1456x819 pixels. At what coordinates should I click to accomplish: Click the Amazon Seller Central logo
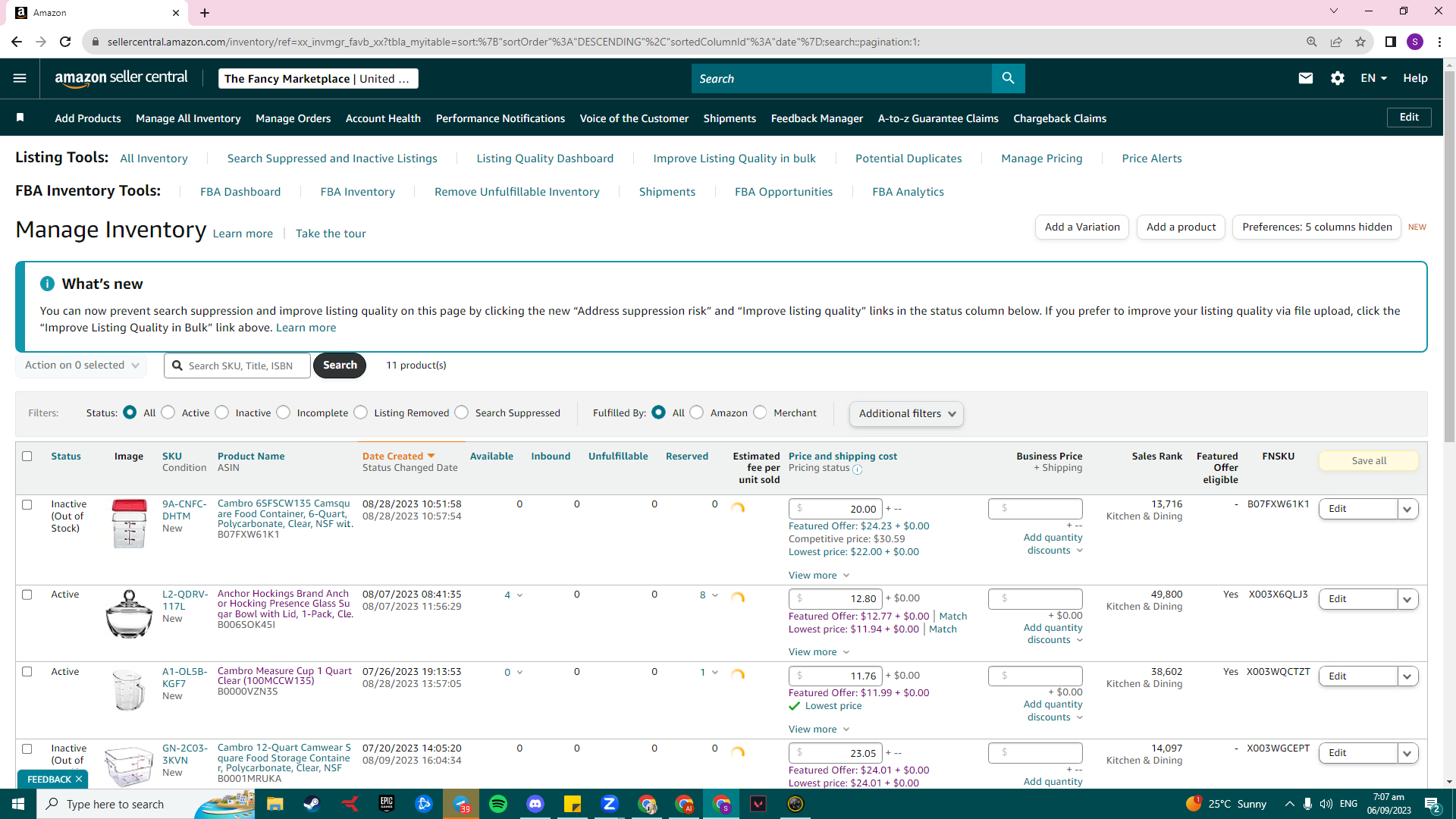(121, 78)
